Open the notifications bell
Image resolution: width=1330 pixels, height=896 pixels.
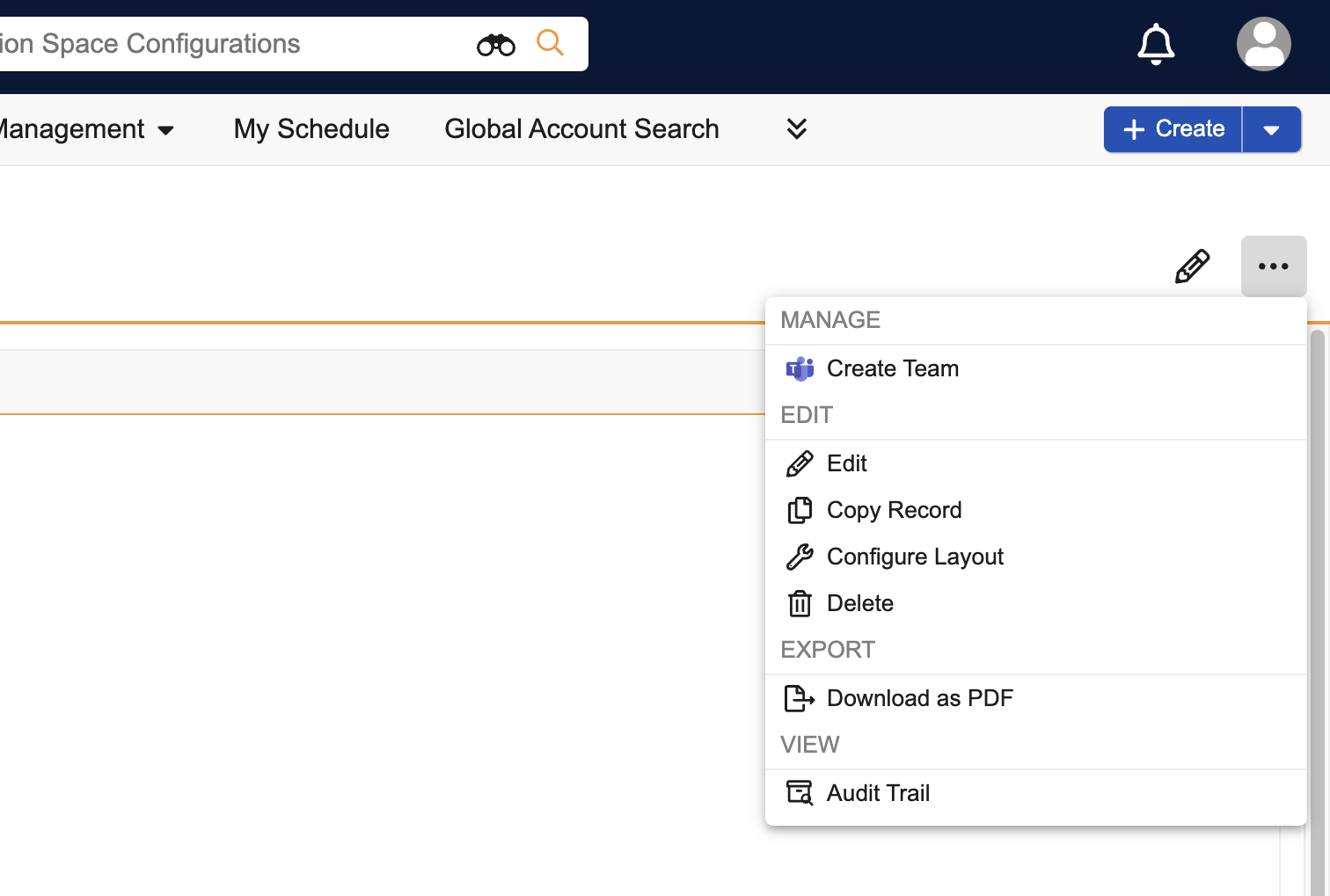click(x=1156, y=44)
